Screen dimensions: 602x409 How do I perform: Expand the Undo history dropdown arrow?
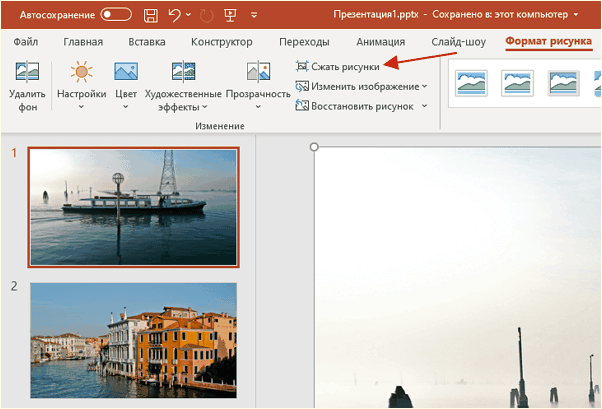tap(189, 15)
